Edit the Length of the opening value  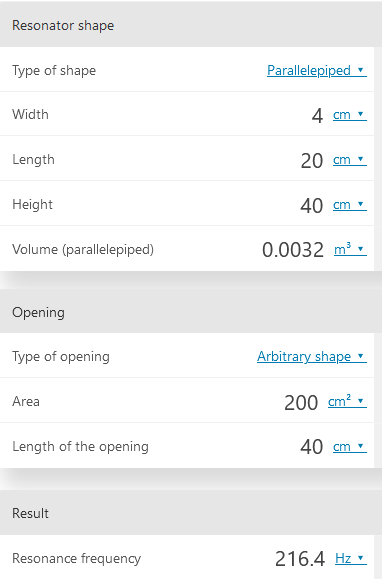click(x=312, y=447)
